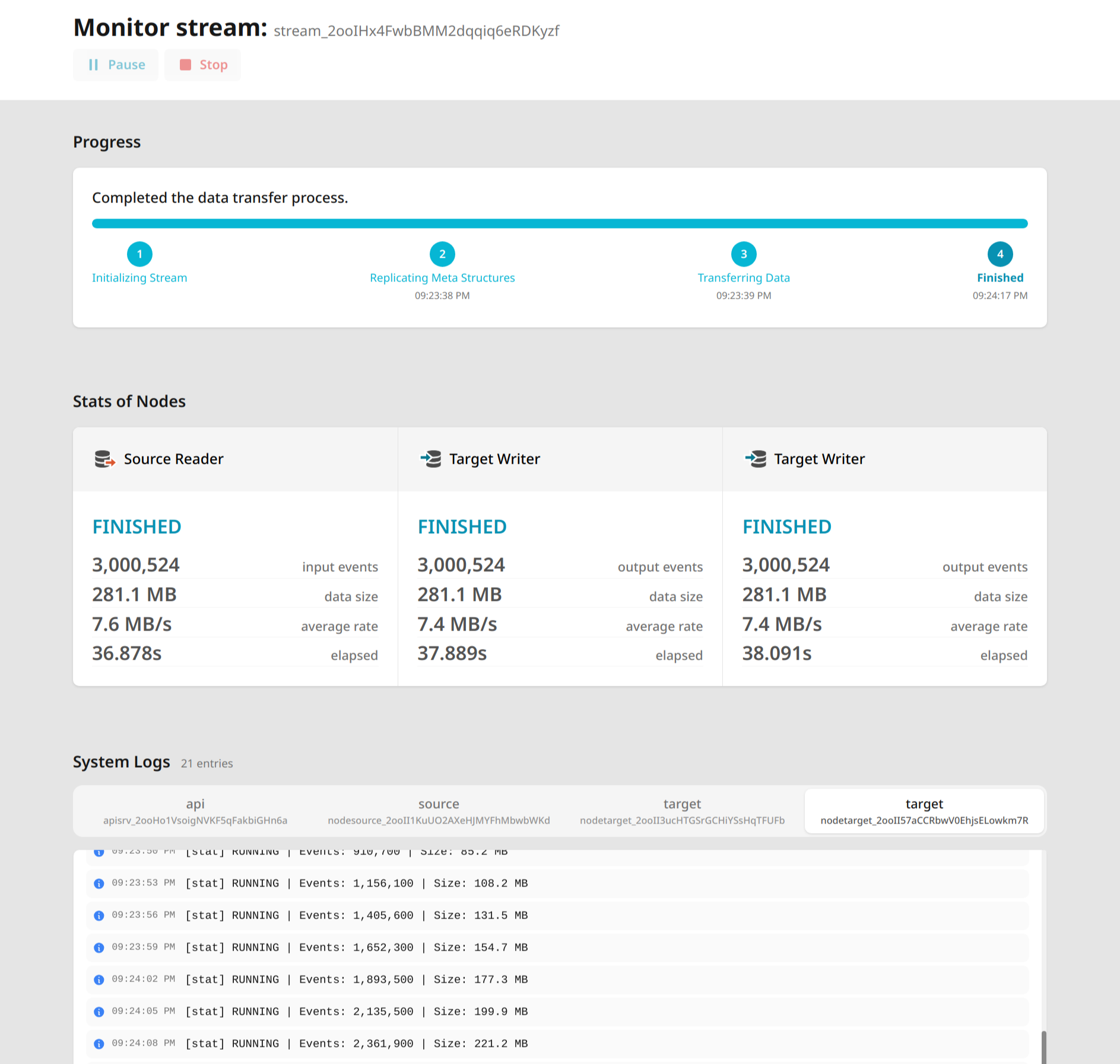This screenshot has height=1064, width=1120.
Task: Click the rightmost Target Writer database icon
Action: [755, 459]
